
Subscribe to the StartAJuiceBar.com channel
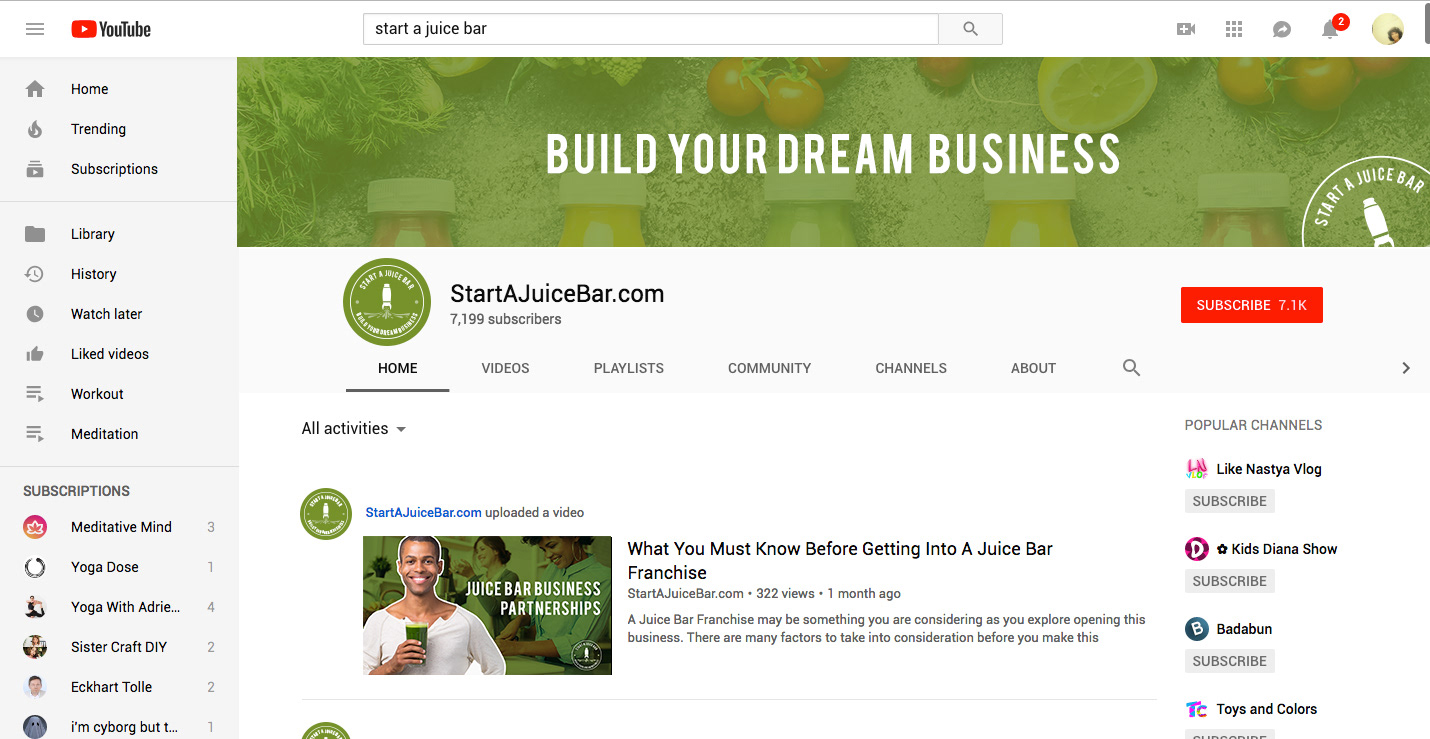point(1251,305)
